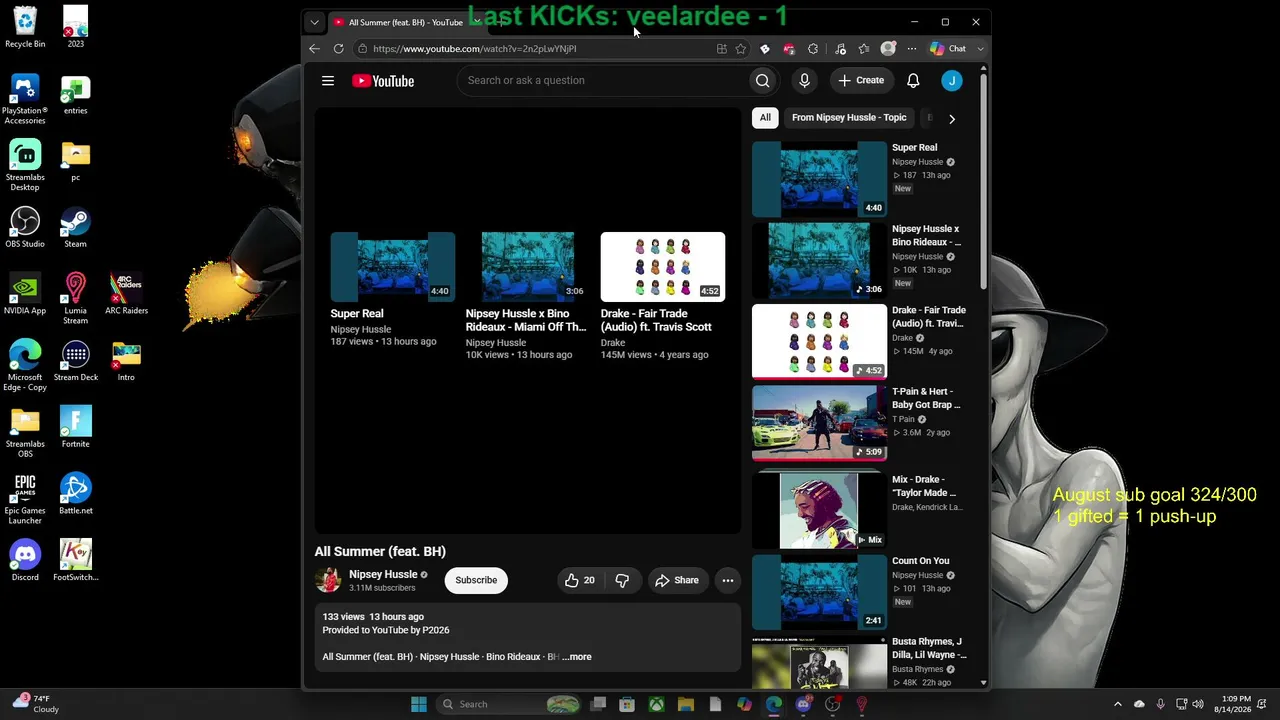Select the Recycle Bin desktop icon
Screen dimensions: 1280x720
25,27
